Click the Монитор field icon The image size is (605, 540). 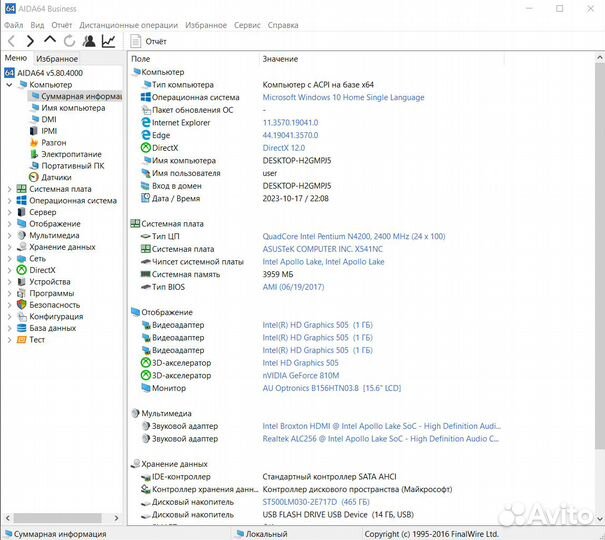click(x=145, y=388)
